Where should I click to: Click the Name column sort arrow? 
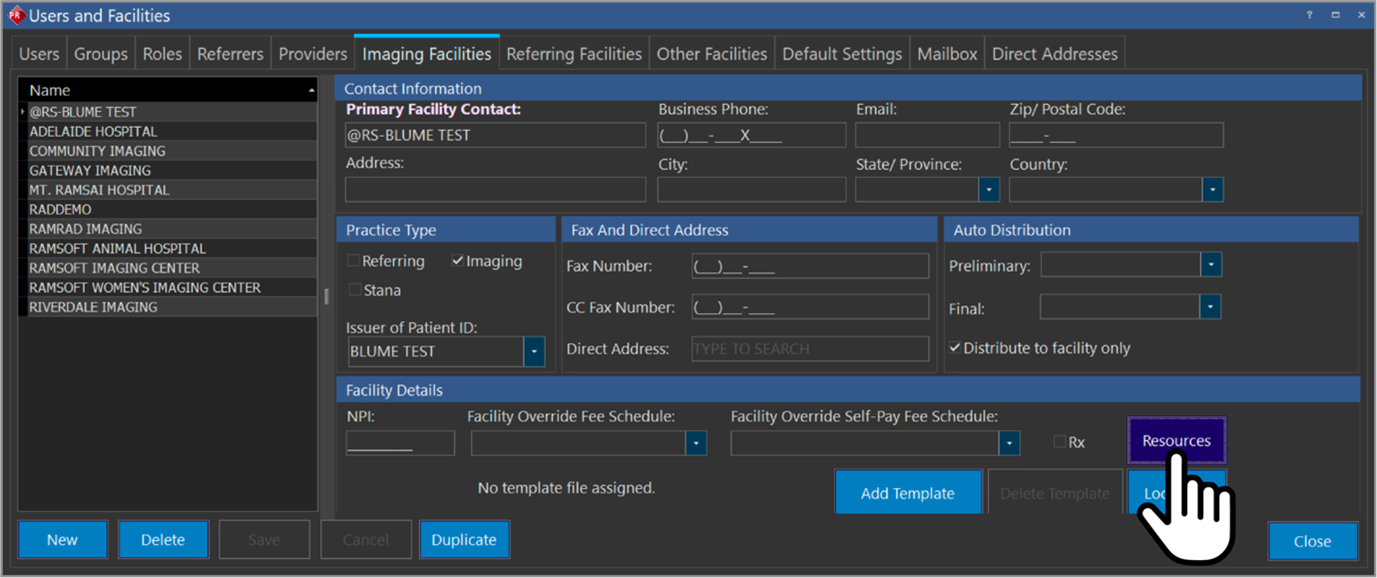[x=310, y=91]
